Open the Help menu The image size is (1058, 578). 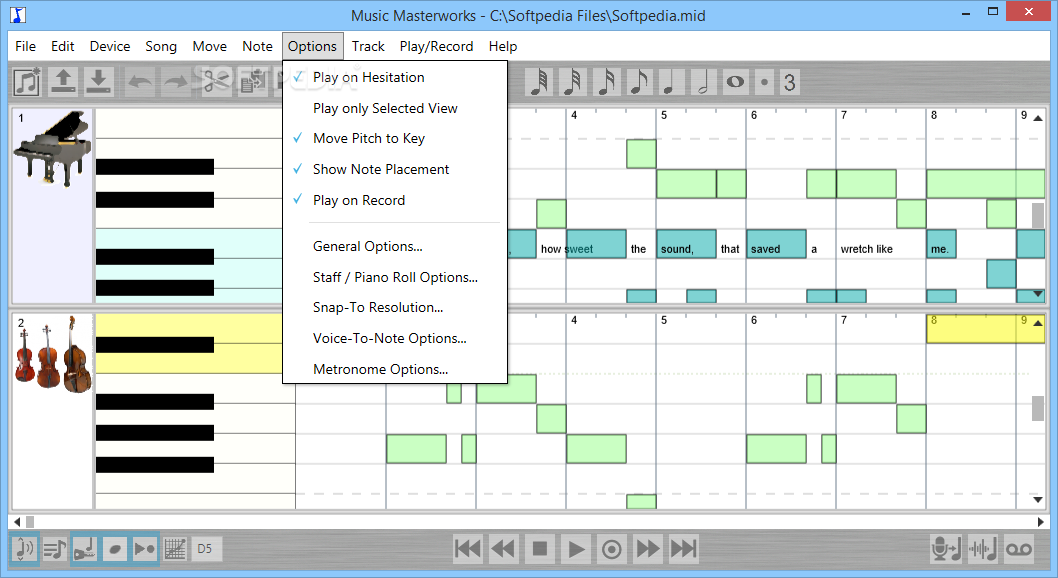pyautogui.click(x=503, y=46)
